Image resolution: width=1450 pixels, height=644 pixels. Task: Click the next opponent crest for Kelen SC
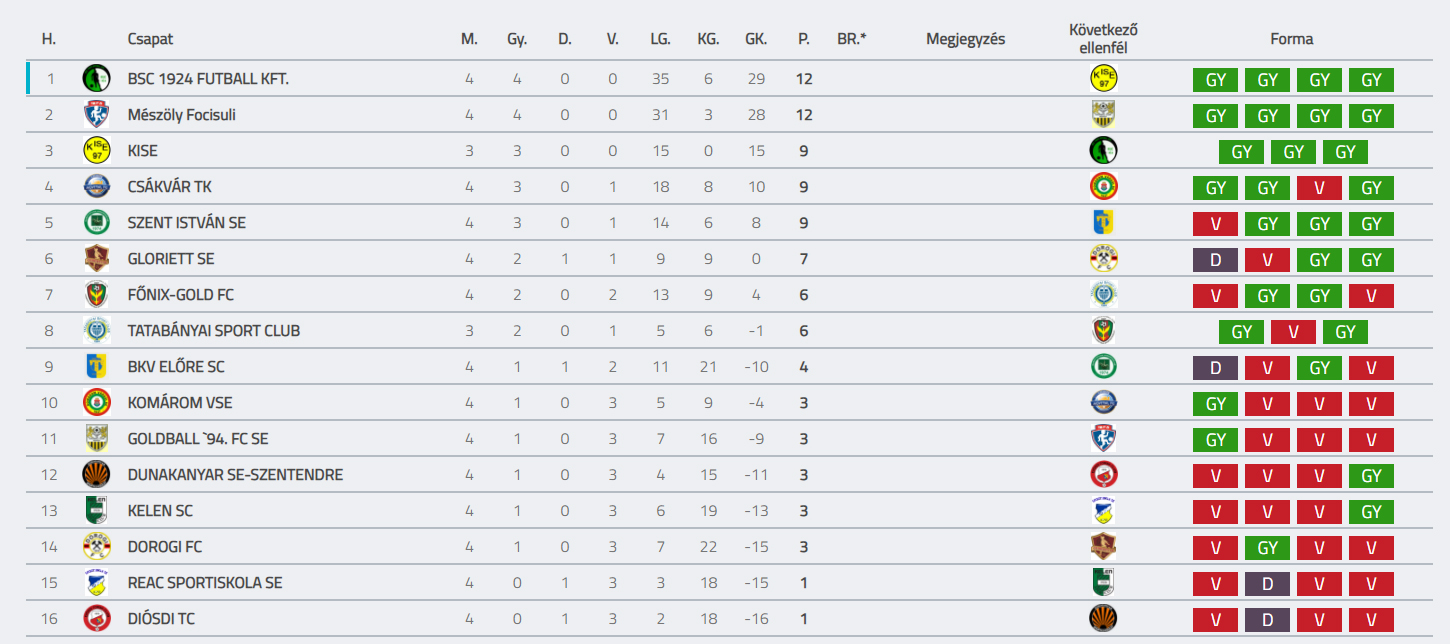point(1103,510)
